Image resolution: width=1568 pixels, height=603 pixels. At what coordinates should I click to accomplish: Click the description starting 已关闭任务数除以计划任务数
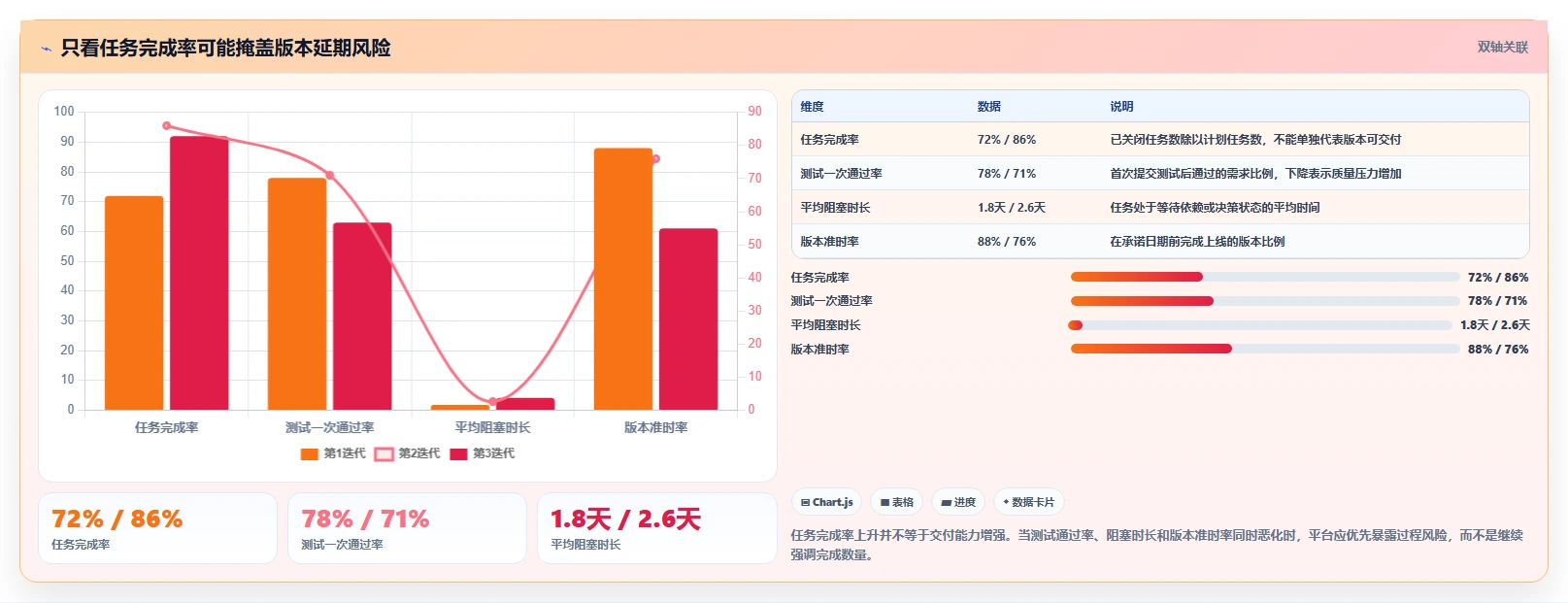pos(1255,140)
